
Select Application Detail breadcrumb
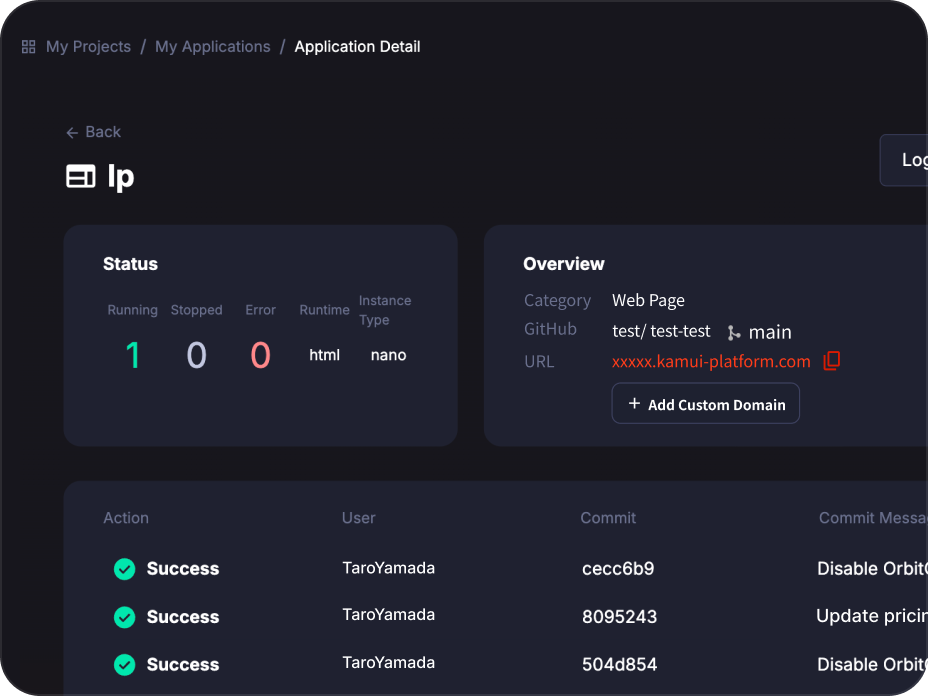click(357, 47)
